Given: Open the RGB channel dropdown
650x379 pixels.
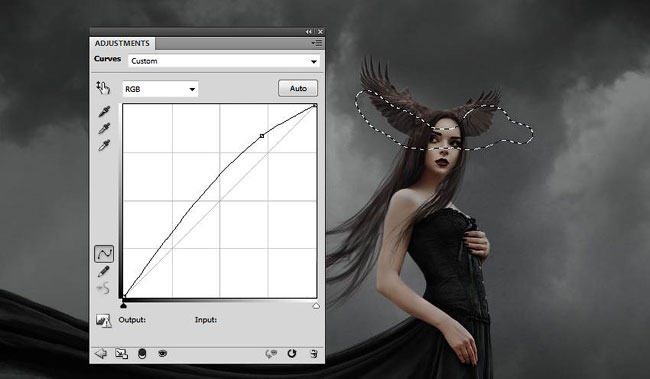Looking at the screenshot, I should pyautogui.click(x=160, y=89).
